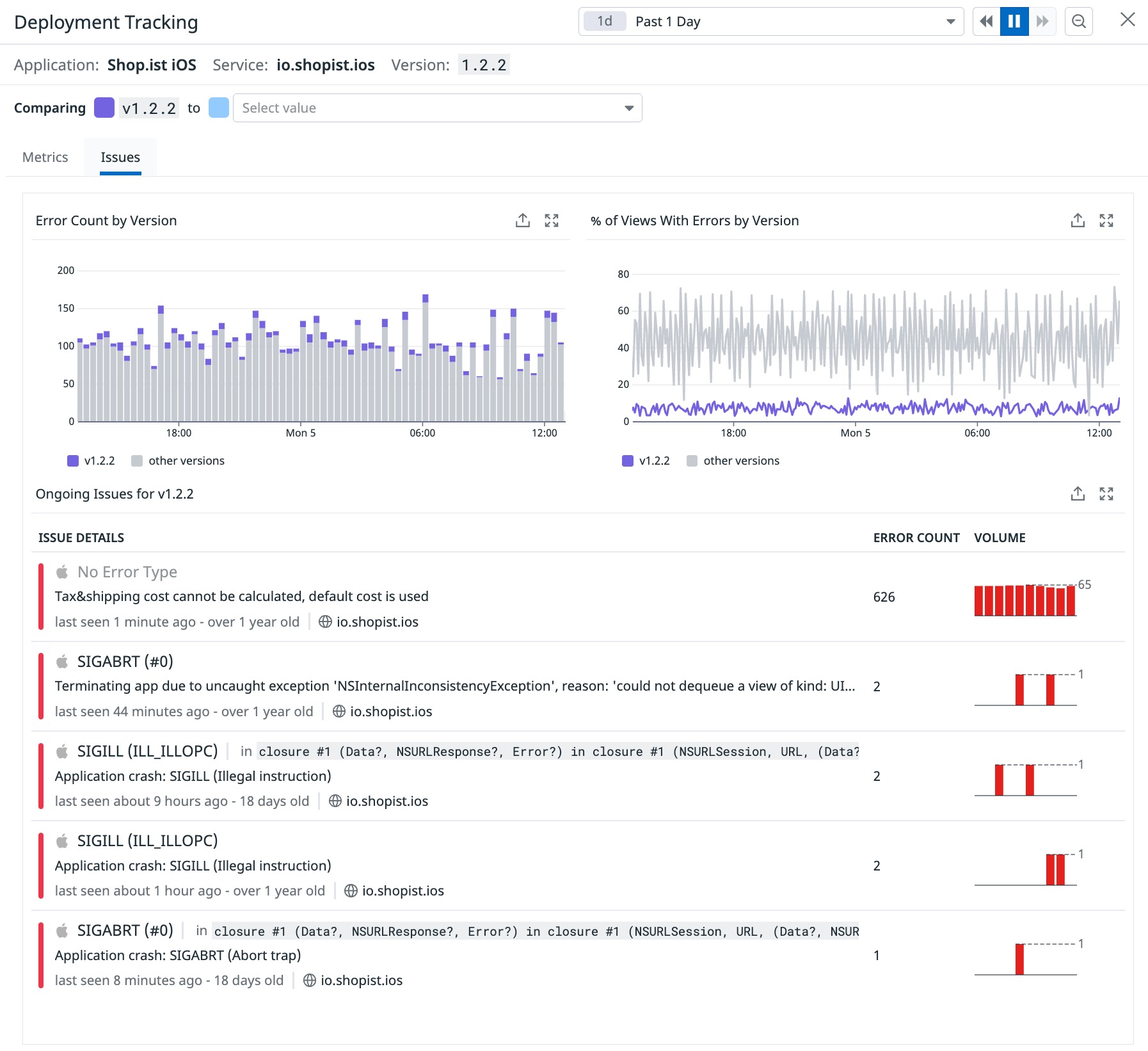Image resolution: width=1148 pixels, height=1051 pixels.
Task: Open the Select value comparison dropdown
Action: coord(437,108)
